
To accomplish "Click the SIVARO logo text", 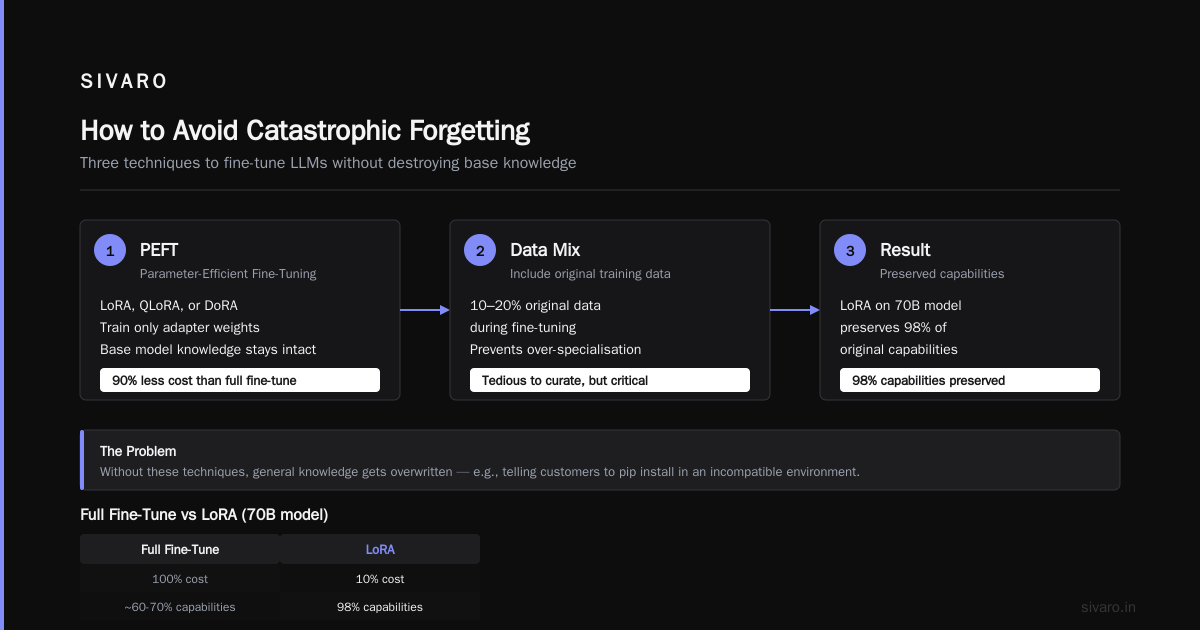I will tap(124, 82).
